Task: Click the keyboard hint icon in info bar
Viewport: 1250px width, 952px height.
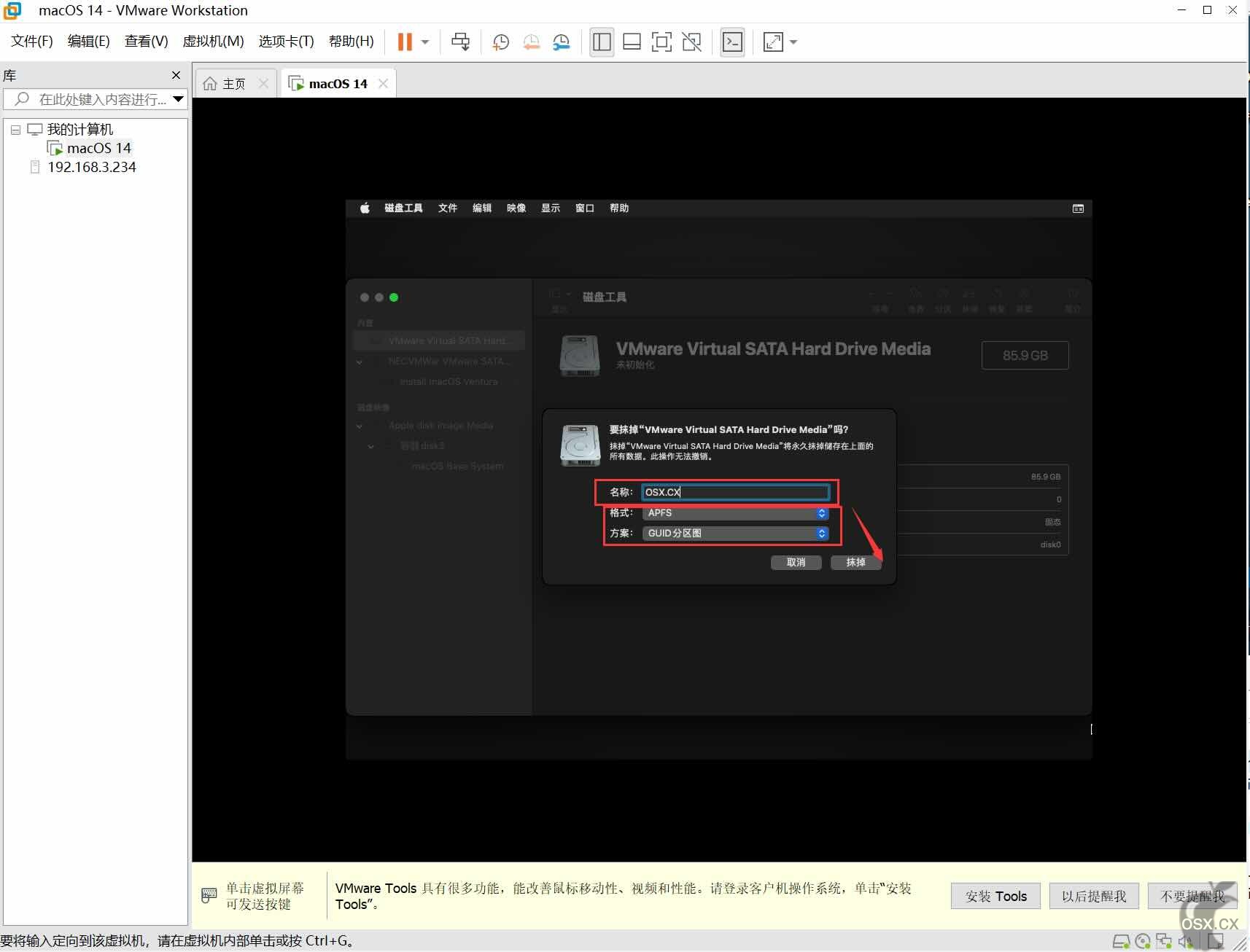Action: [x=209, y=895]
